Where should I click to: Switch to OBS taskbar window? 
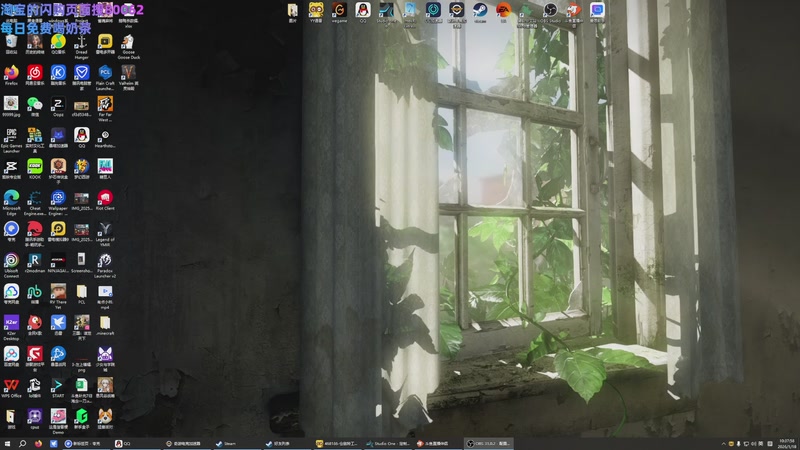[x=489, y=444]
